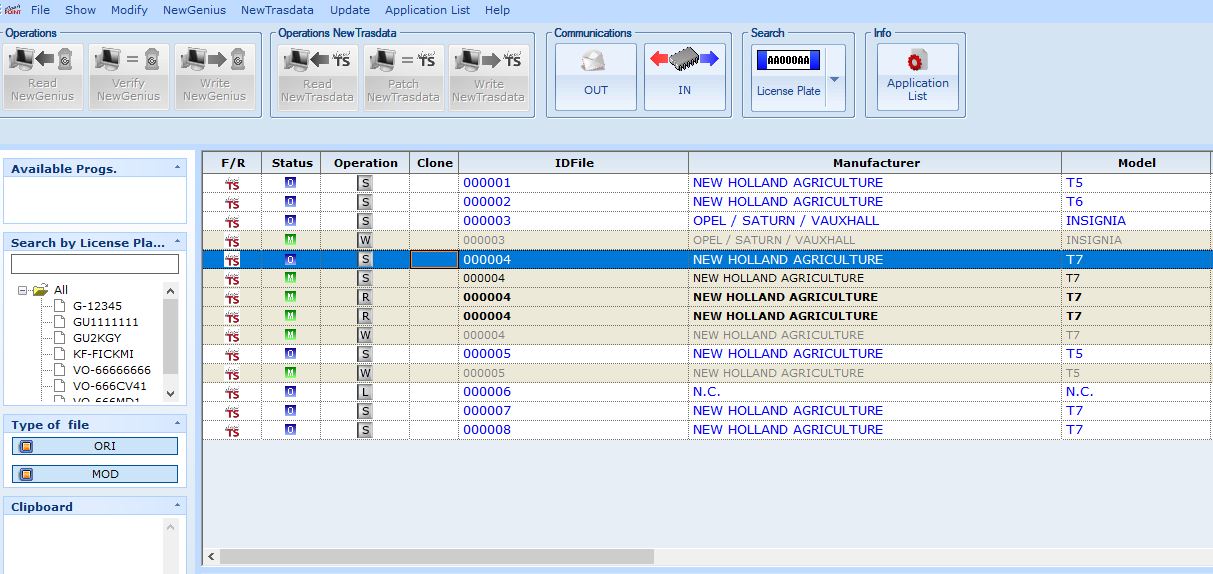Sort by the Model column header
The image size is (1213, 574).
click(1136, 163)
